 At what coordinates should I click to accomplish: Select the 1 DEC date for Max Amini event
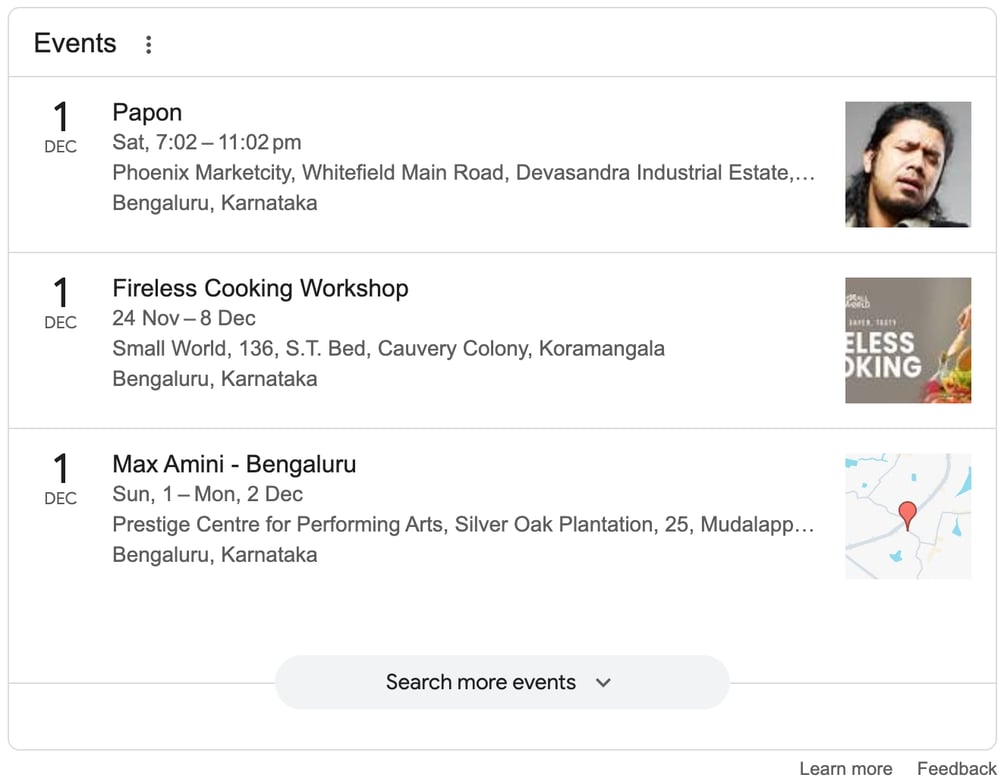[x=60, y=480]
